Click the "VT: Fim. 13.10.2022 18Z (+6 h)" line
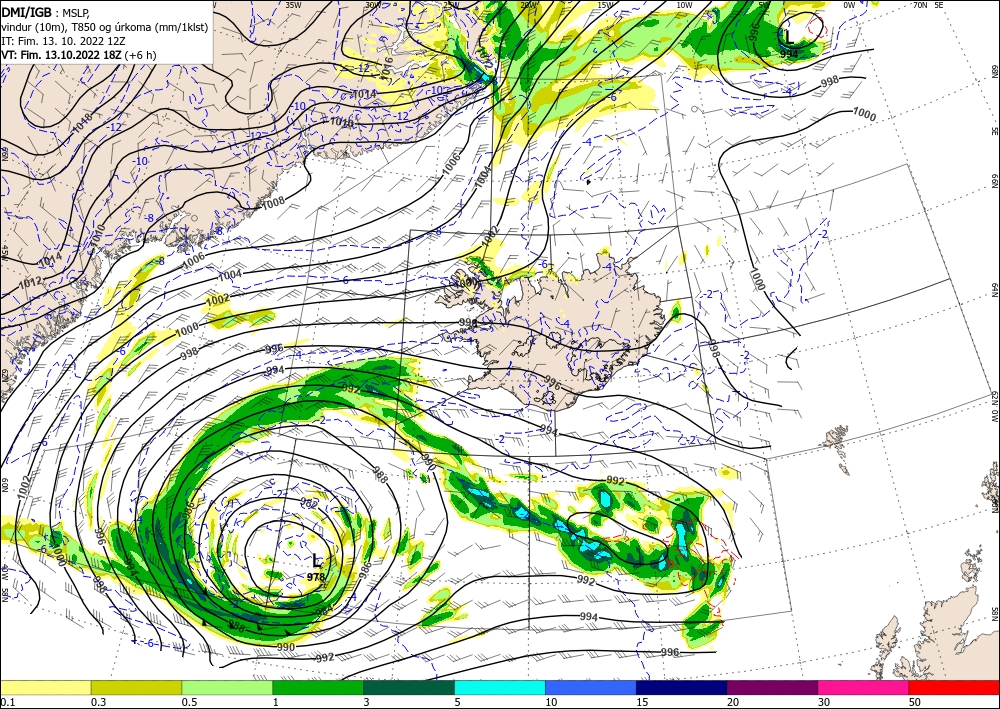Image resolution: width=1000 pixels, height=709 pixels. tap(78, 55)
